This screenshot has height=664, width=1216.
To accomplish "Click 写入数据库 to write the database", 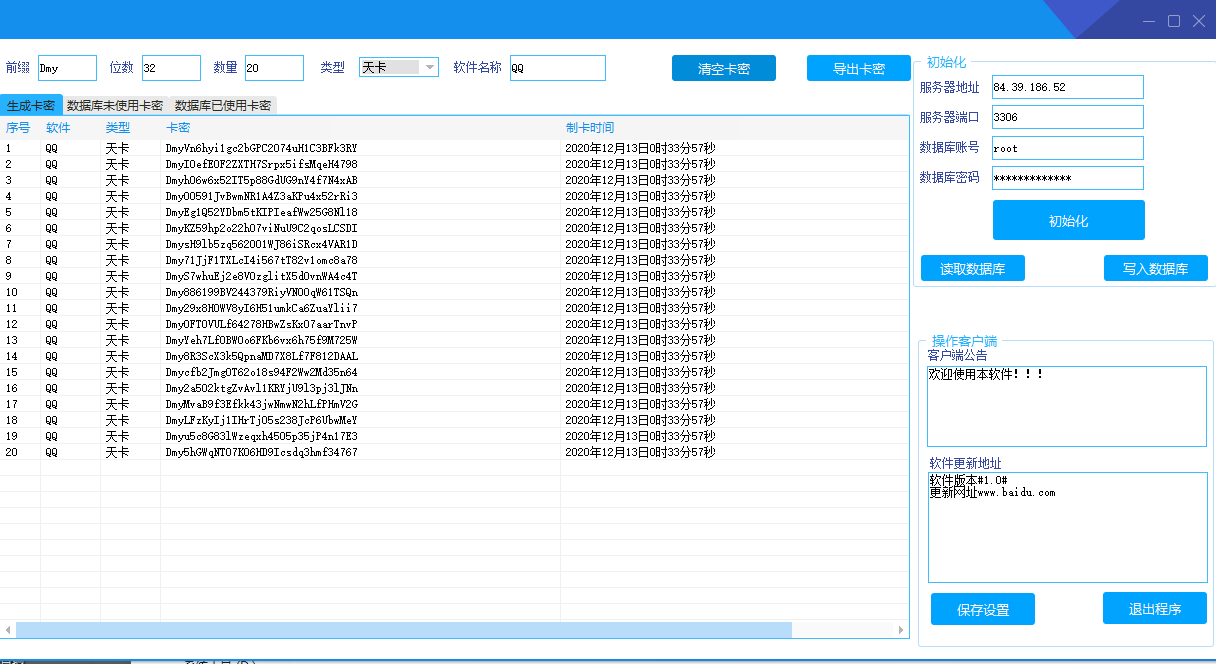I will [1155, 268].
